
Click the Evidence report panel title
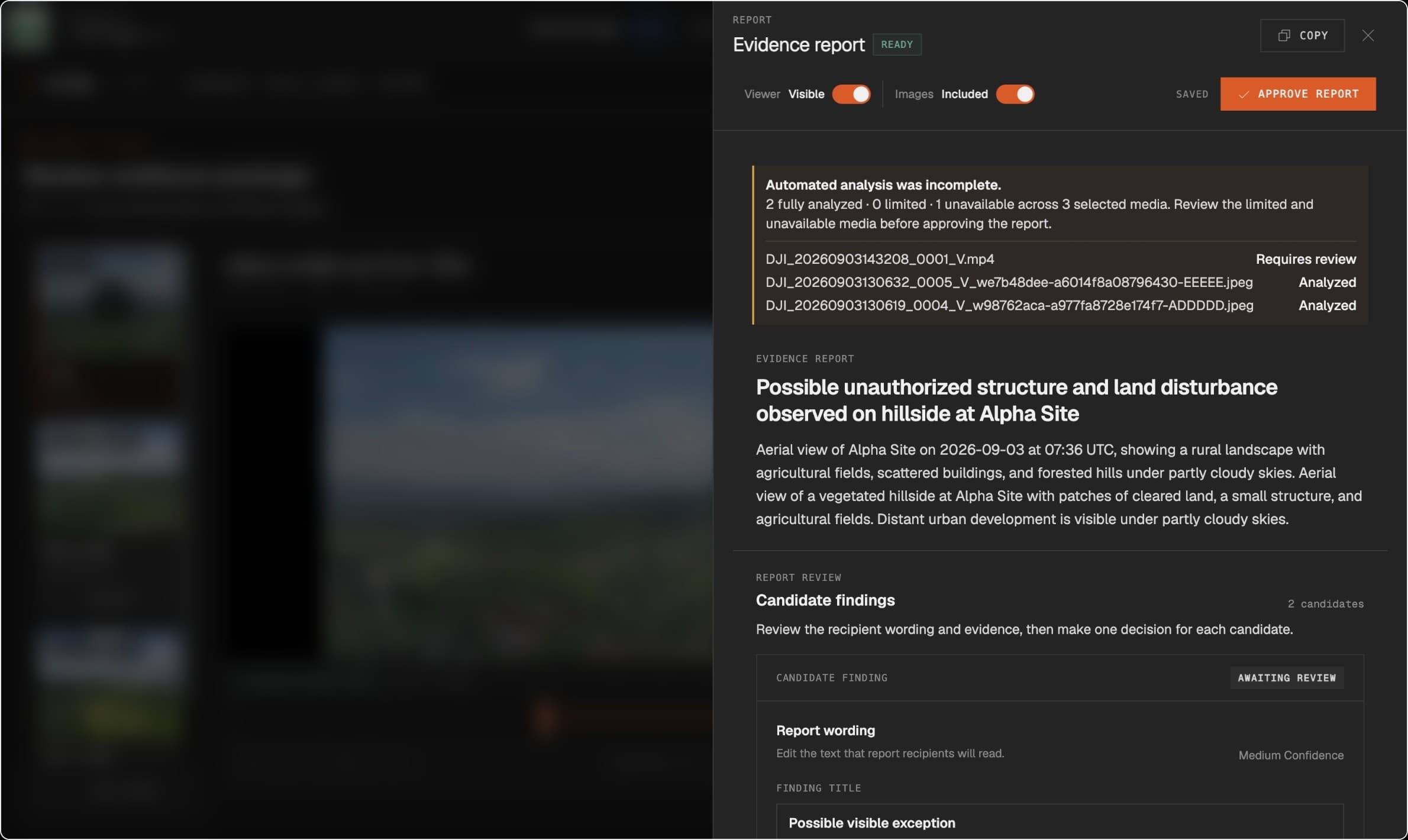798,44
